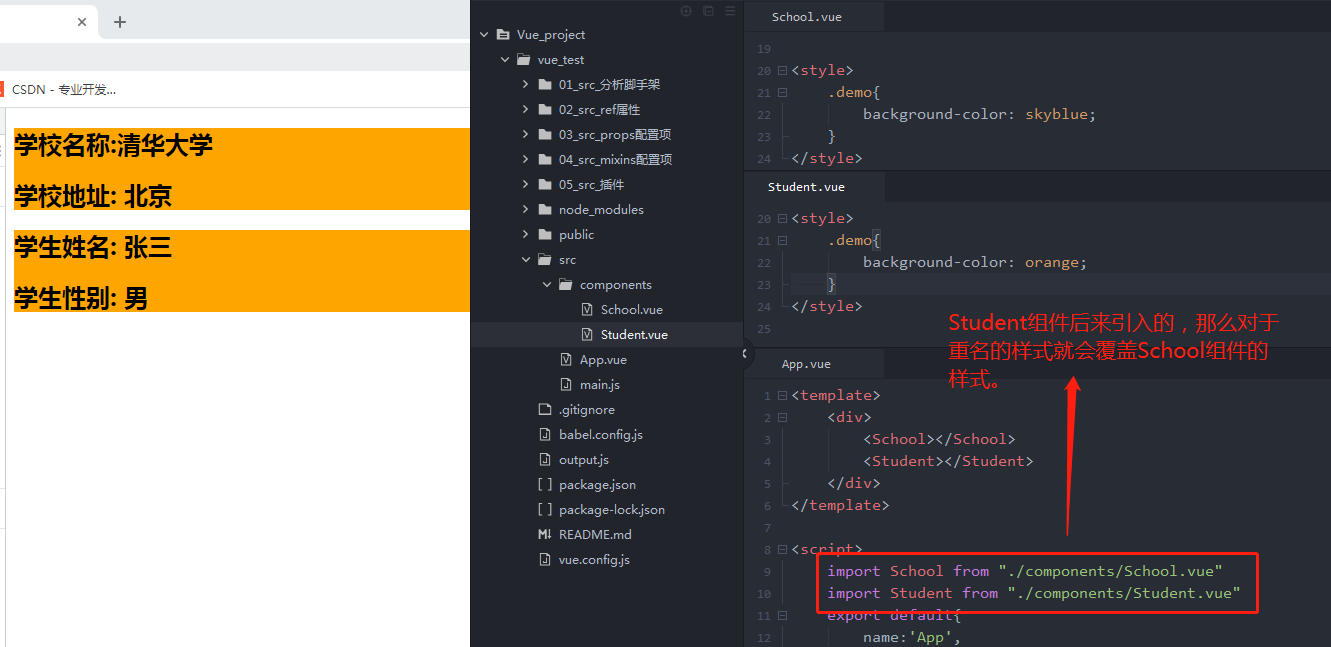Open School.vue from the components tree

[x=631, y=310]
